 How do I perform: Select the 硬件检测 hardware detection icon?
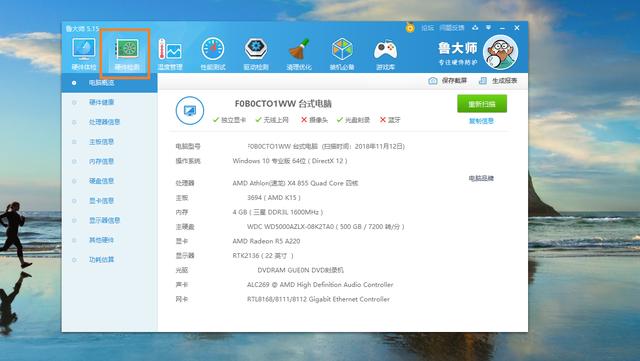click(127, 54)
